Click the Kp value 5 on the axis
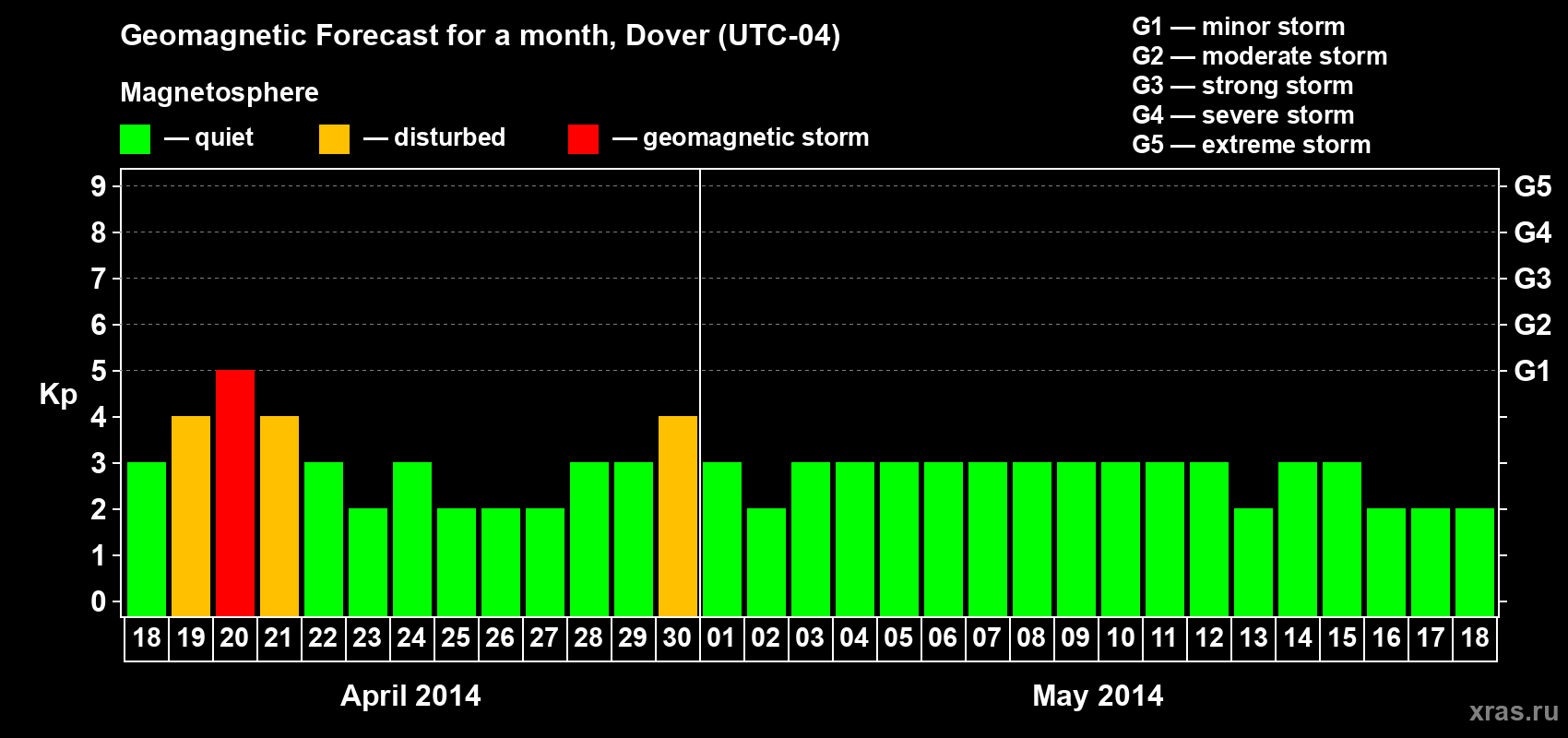This screenshot has height=738, width=1568. [99, 371]
